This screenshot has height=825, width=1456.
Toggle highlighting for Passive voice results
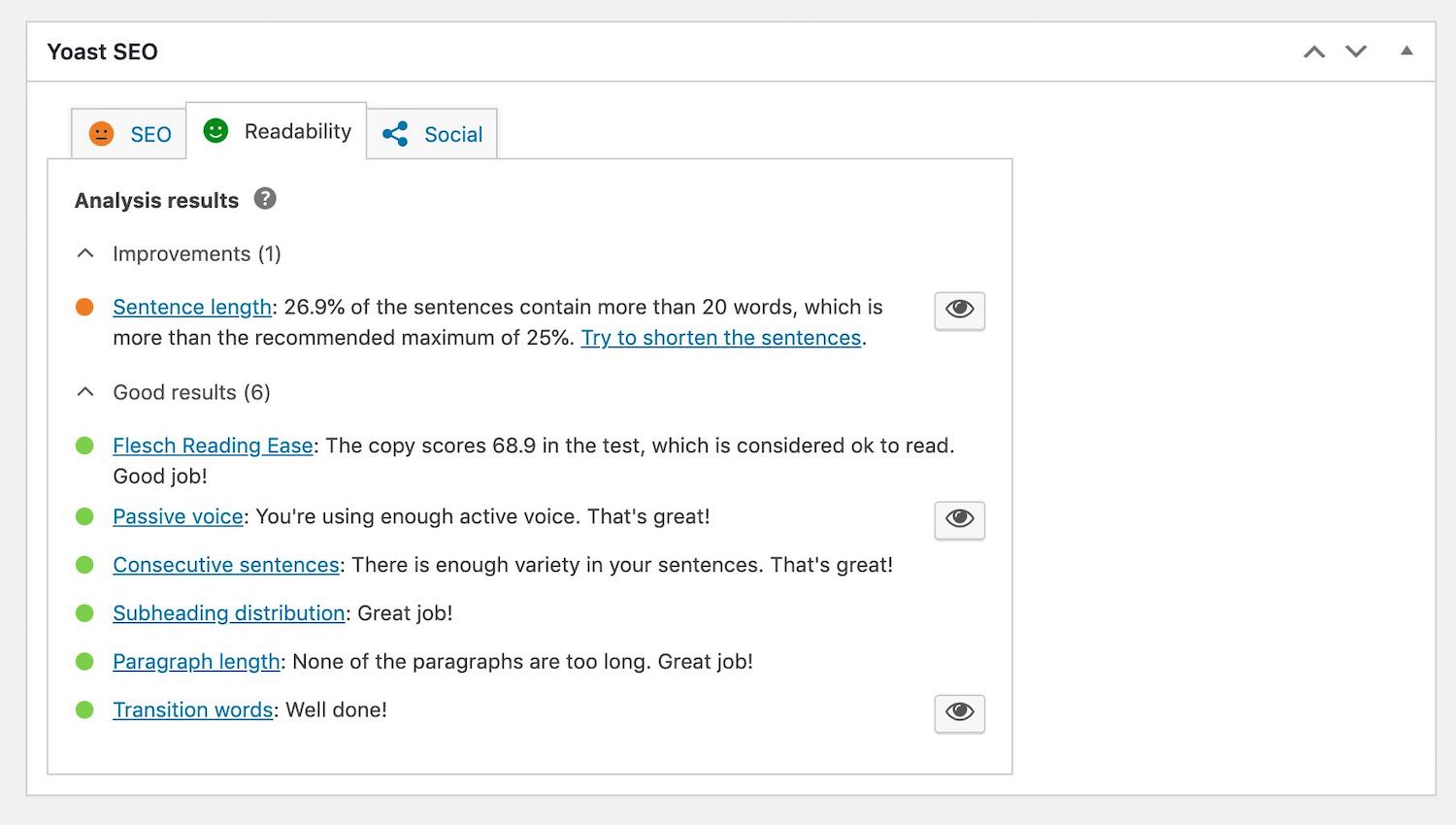[x=959, y=519]
